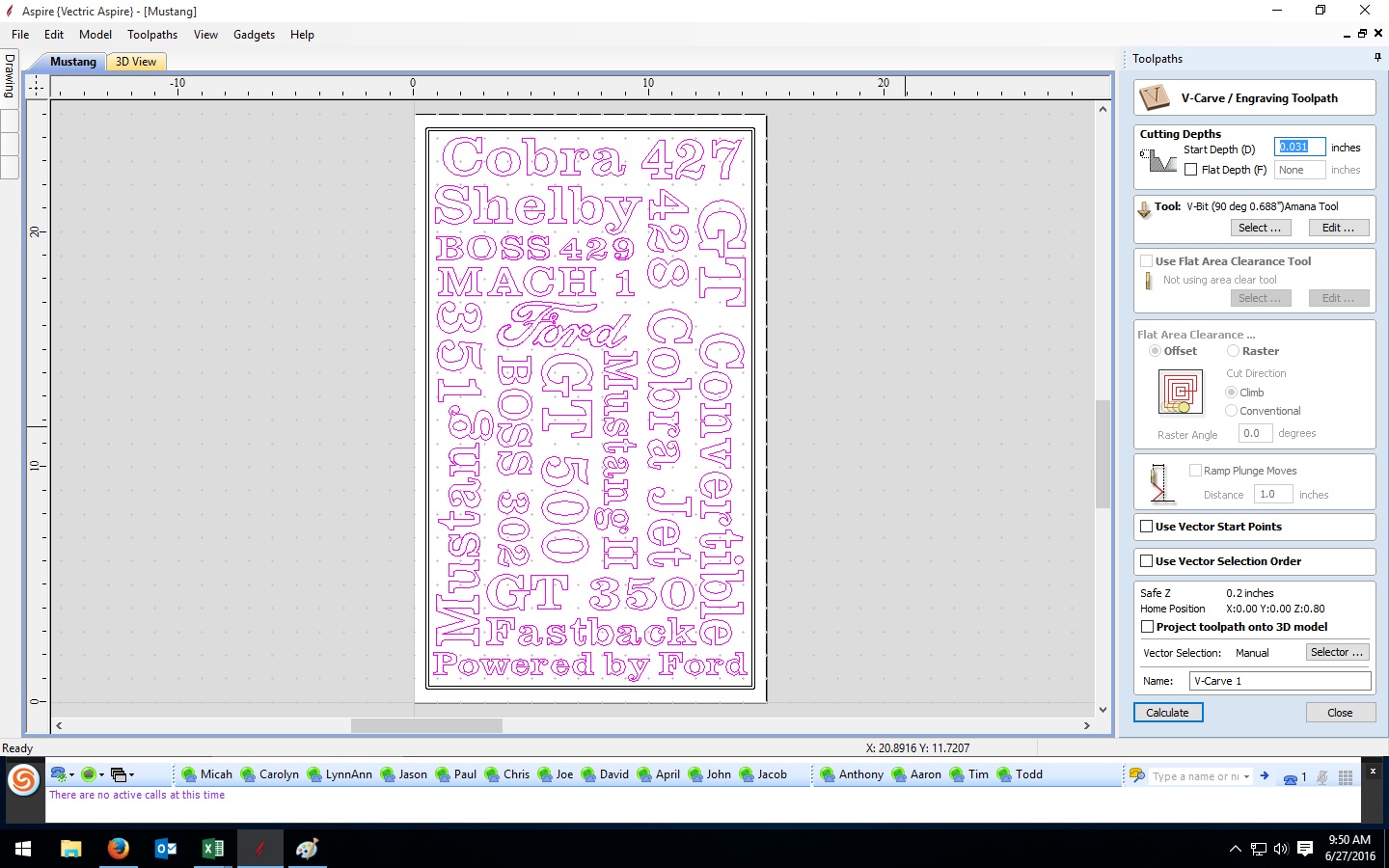Open the Gadgets menu
Viewport: 1389px width, 868px height.
(254, 35)
